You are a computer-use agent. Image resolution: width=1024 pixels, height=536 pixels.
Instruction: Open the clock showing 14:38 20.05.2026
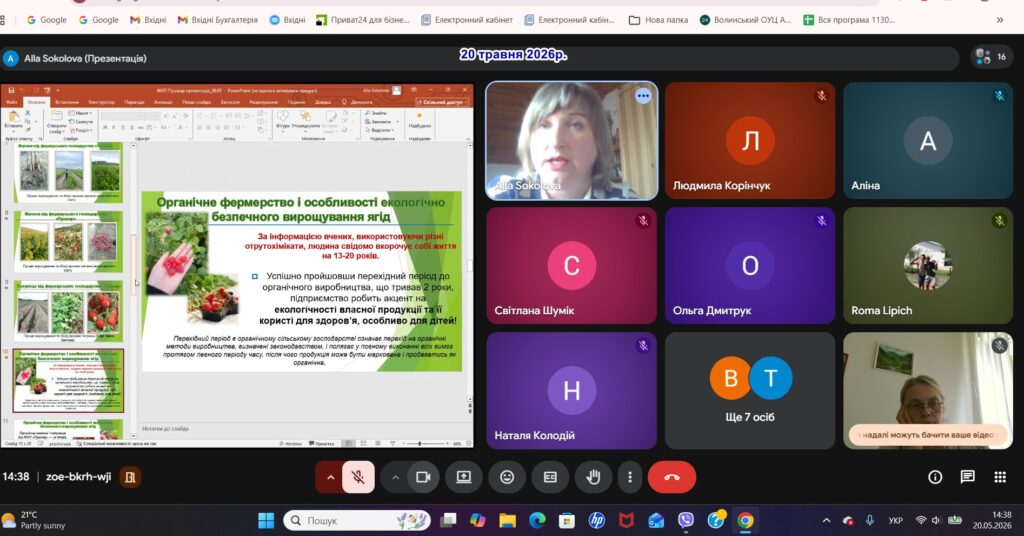point(991,520)
